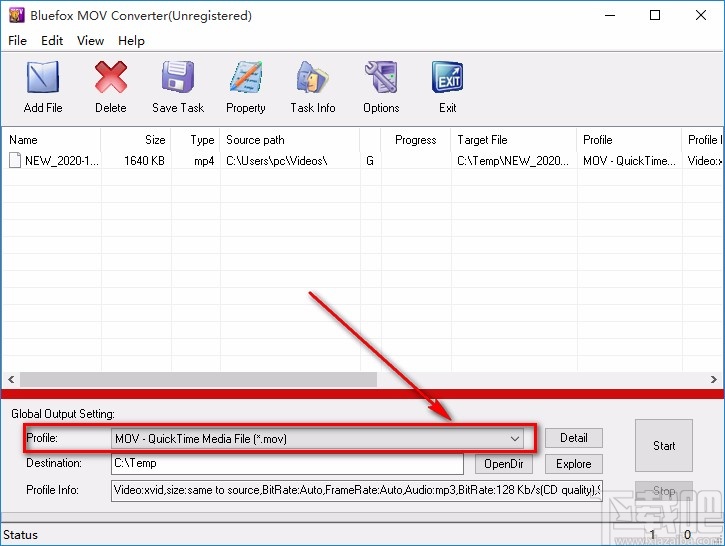The image size is (725, 546).
Task: Expand the Profile dropdown list
Action: tap(515, 438)
